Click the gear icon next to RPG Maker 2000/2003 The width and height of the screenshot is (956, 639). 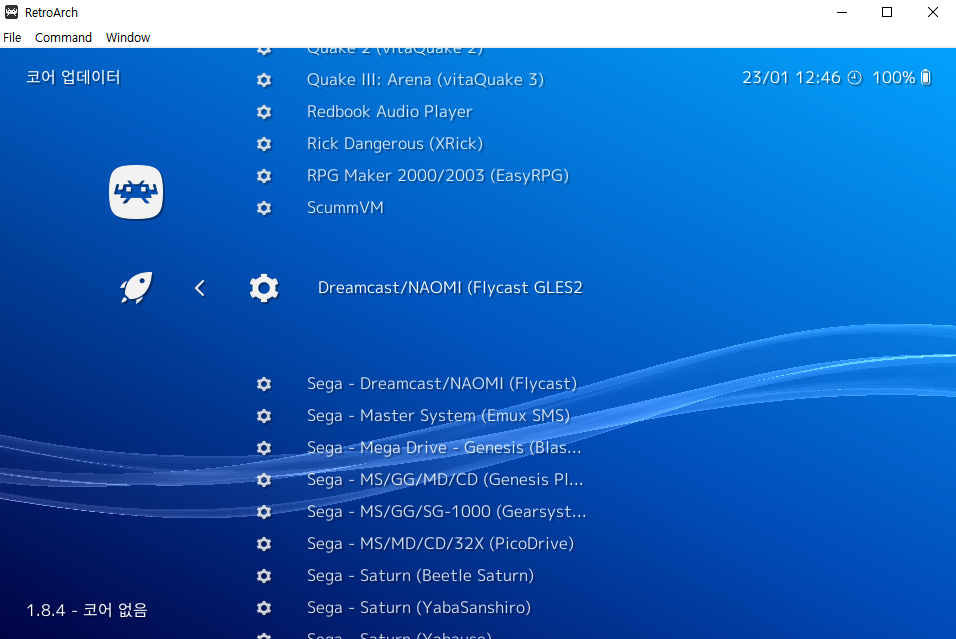tap(264, 176)
